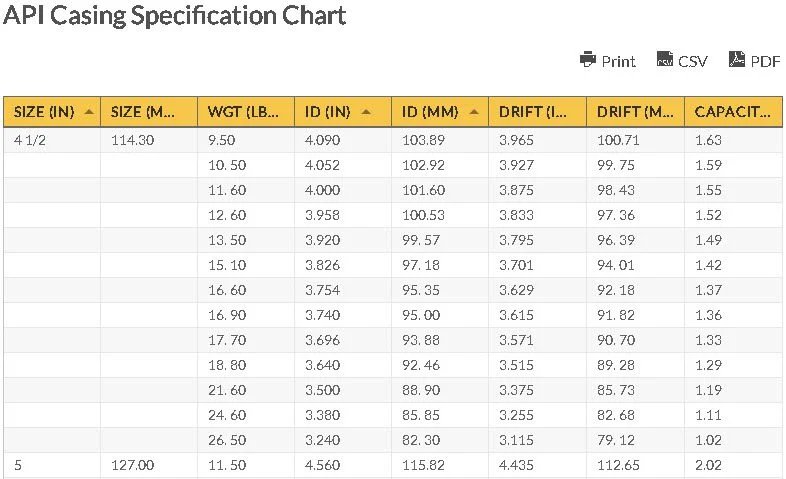Click the CSV export text link

(692, 61)
